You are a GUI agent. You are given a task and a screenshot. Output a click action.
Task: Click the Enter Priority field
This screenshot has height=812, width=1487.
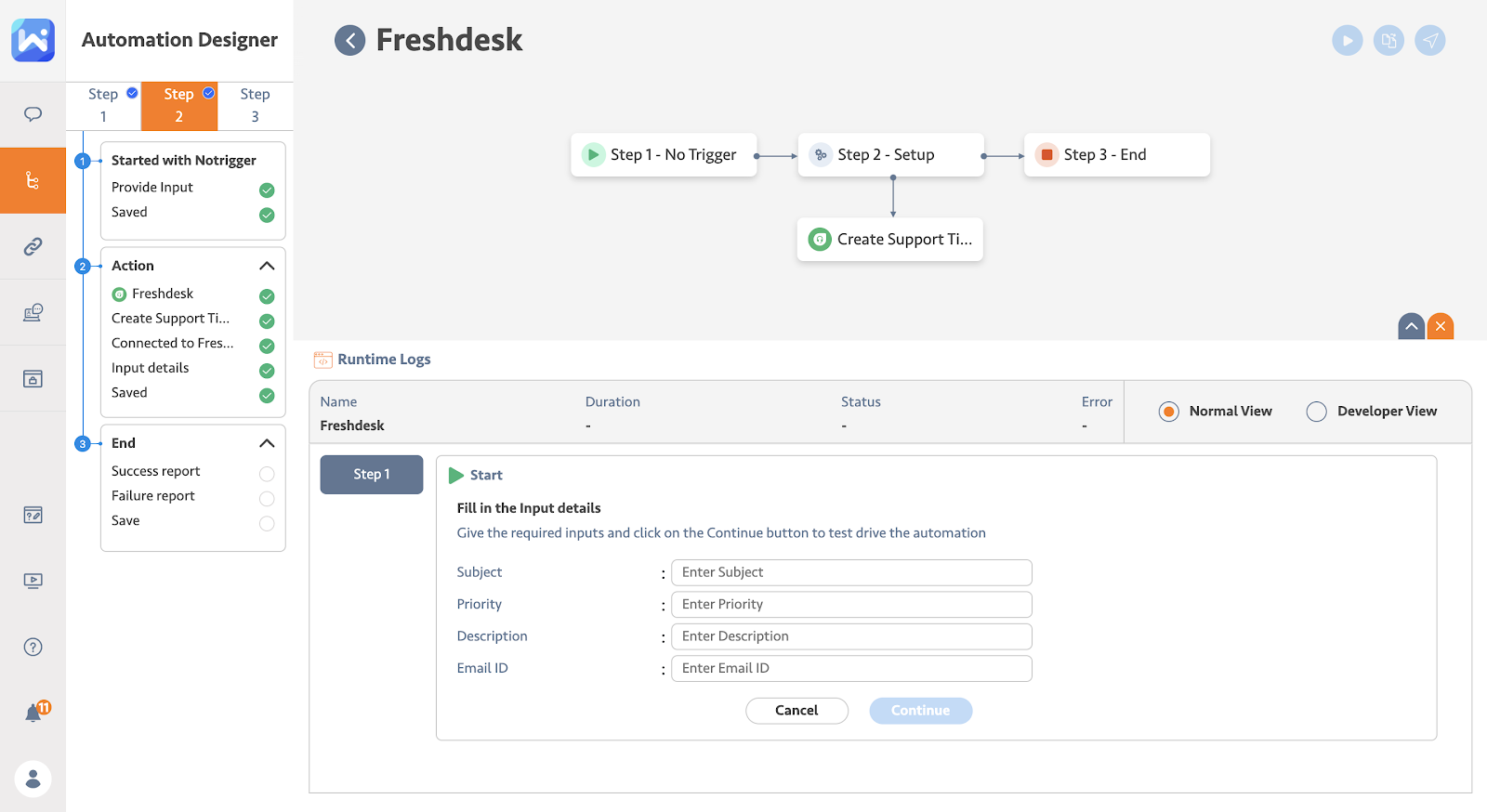(851, 605)
